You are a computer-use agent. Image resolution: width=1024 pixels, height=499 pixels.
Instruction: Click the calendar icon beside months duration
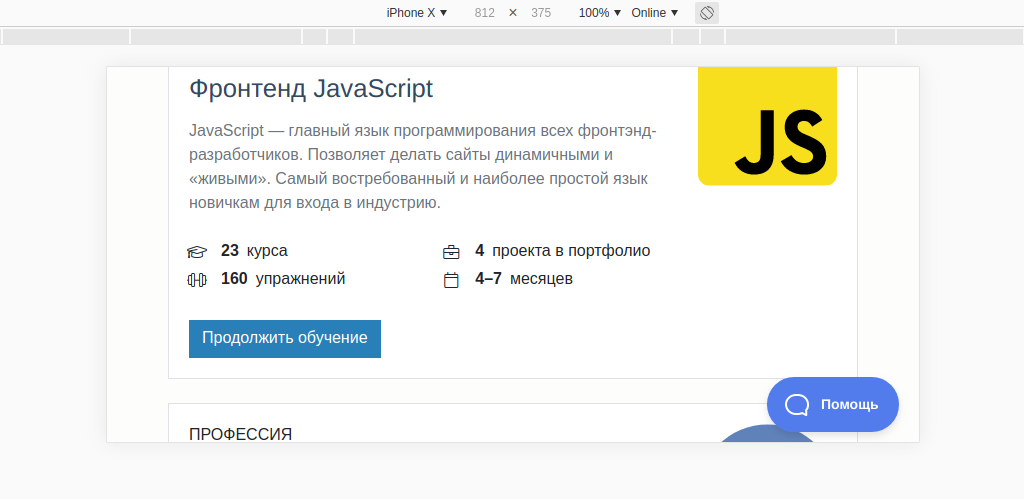(451, 280)
